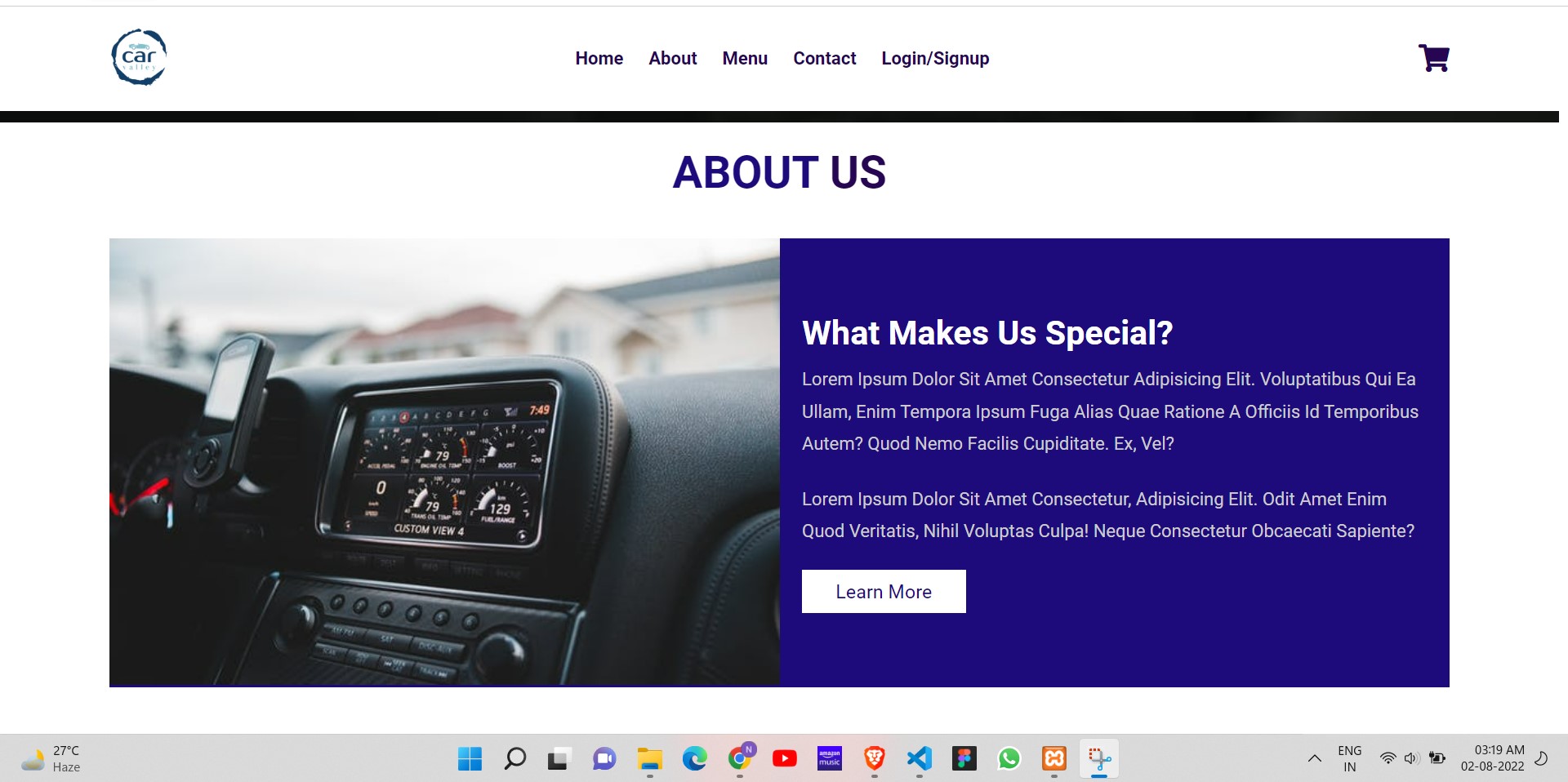The image size is (1568, 782).
Task: Navigate to Menu page link
Action: pos(745,59)
